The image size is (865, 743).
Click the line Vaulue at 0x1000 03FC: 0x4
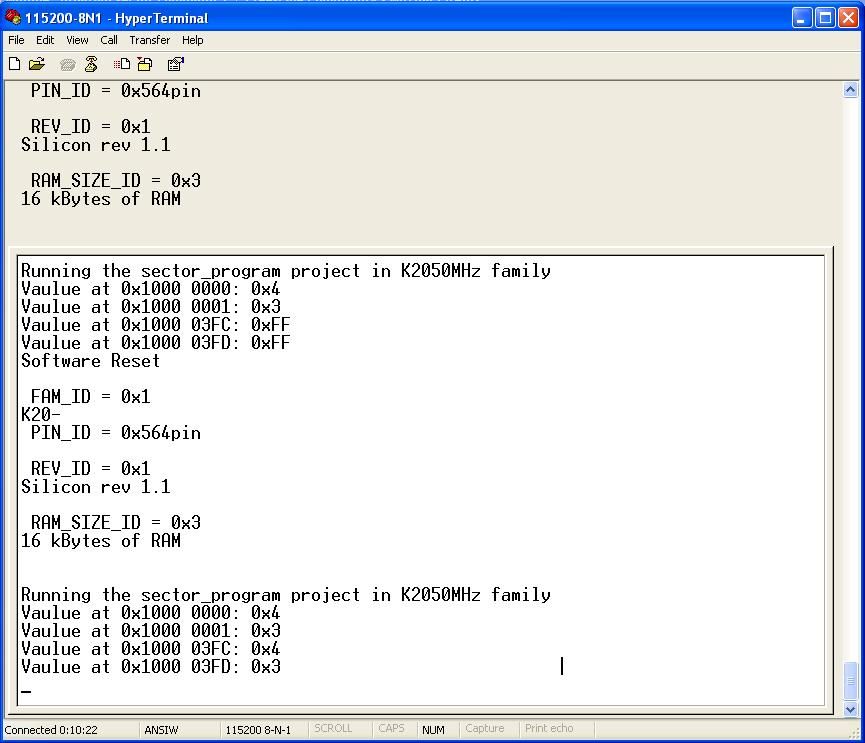click(151, 649)
